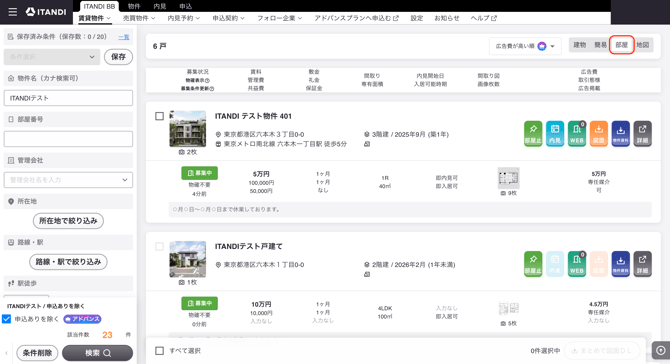Viewport: 670px width, 364px height.
Task: Switch to the 物件 top tab
Action: pyautogui.click(x=134, y=6)
